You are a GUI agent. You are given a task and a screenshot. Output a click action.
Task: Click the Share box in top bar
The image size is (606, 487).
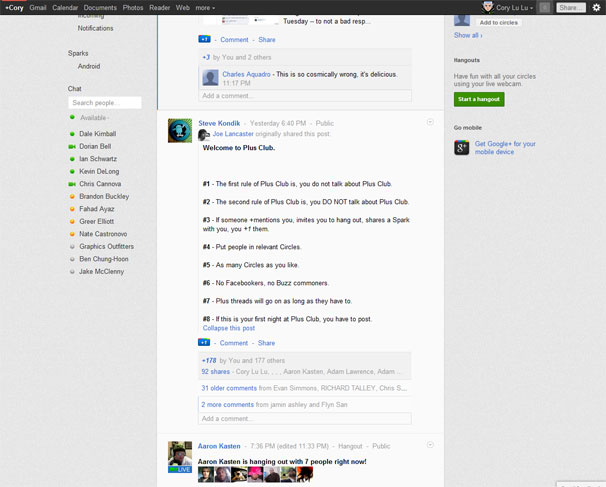pyautogui.click(x=571, y=7)
